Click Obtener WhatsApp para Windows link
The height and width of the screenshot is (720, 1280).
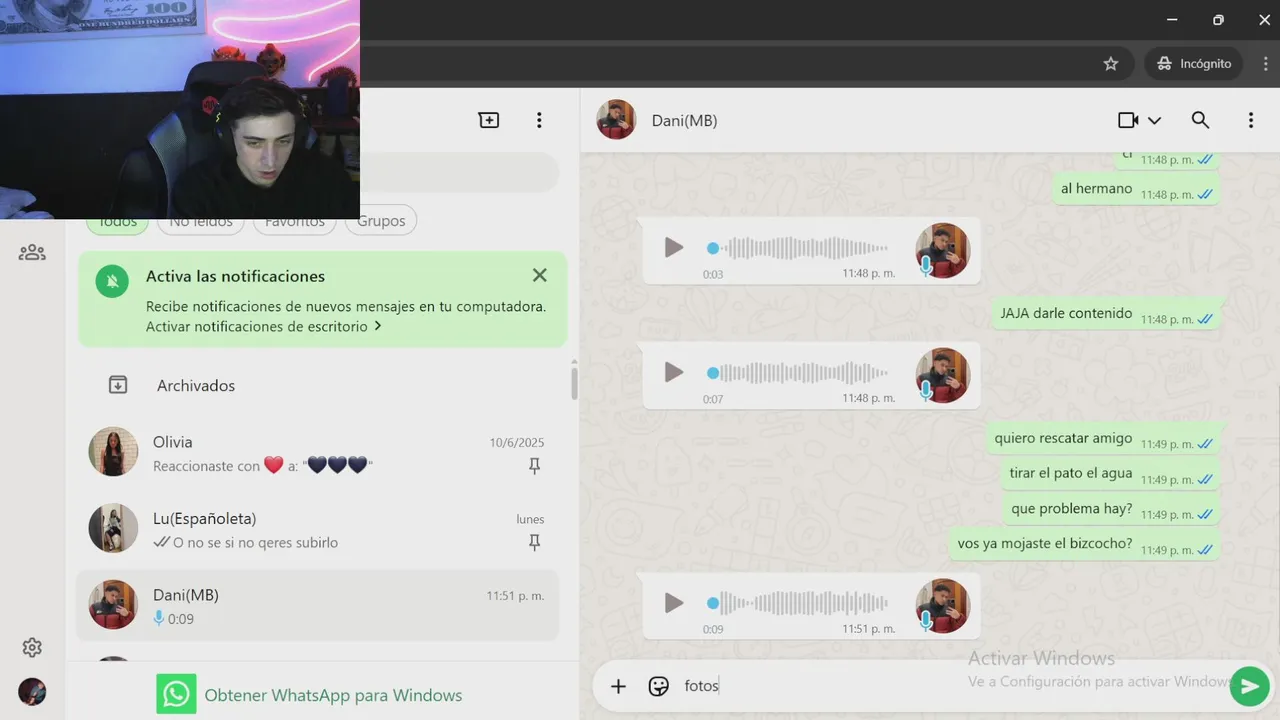pos(333,695)
